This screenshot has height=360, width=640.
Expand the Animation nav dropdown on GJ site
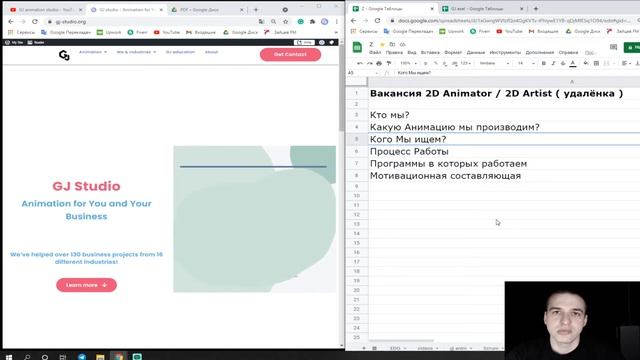[93, 52]
